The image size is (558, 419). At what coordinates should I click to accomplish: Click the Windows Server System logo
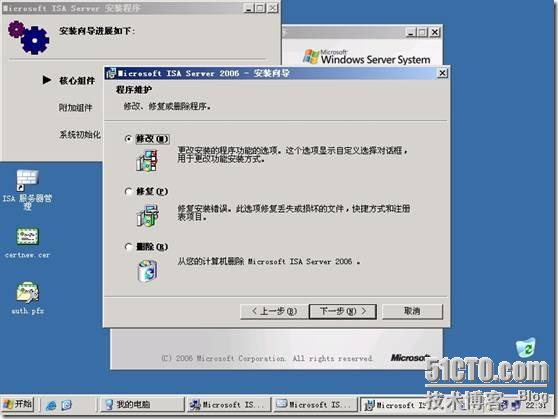tap(367, 57)
